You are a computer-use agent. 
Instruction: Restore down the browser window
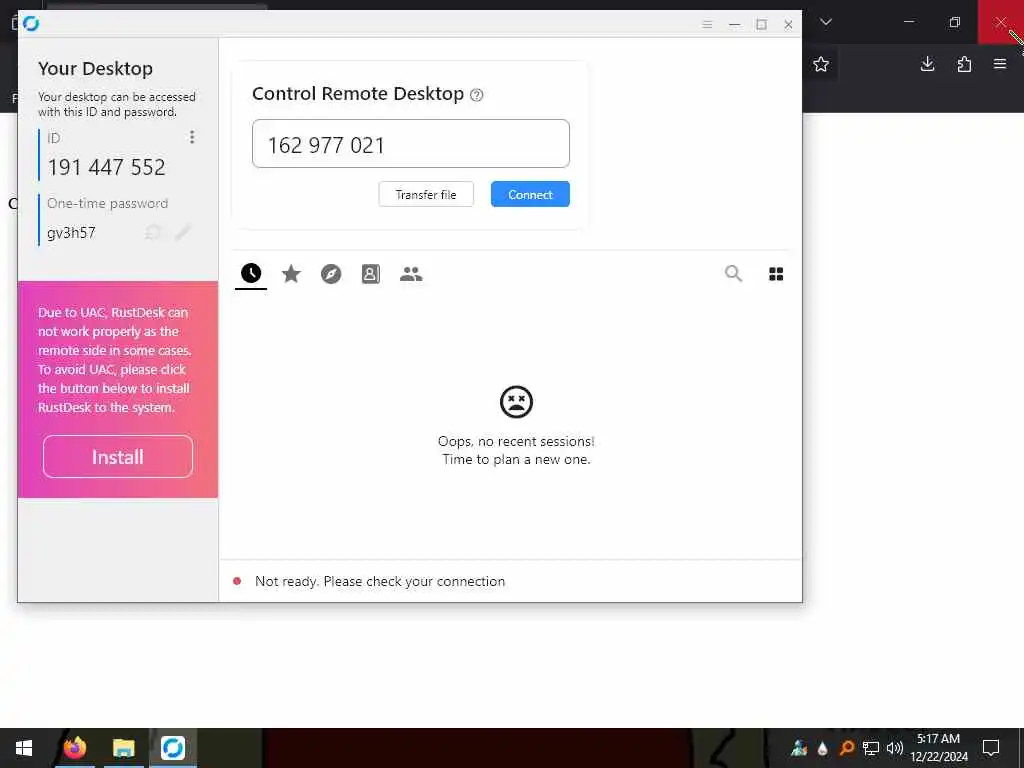(955, 22)
